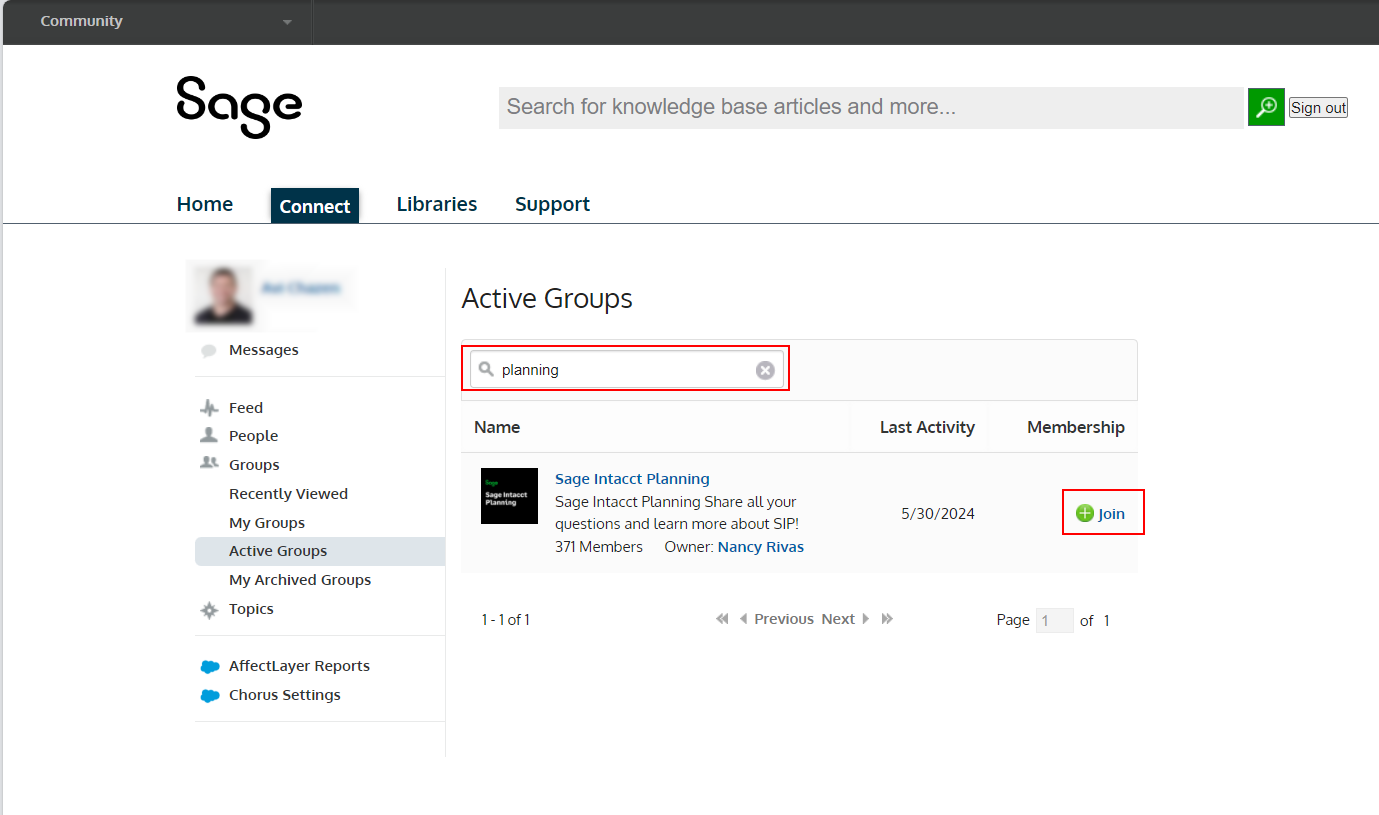1379x815 pixels.
Task: Open the Community dropdown arrow
Action: (287, 23)
